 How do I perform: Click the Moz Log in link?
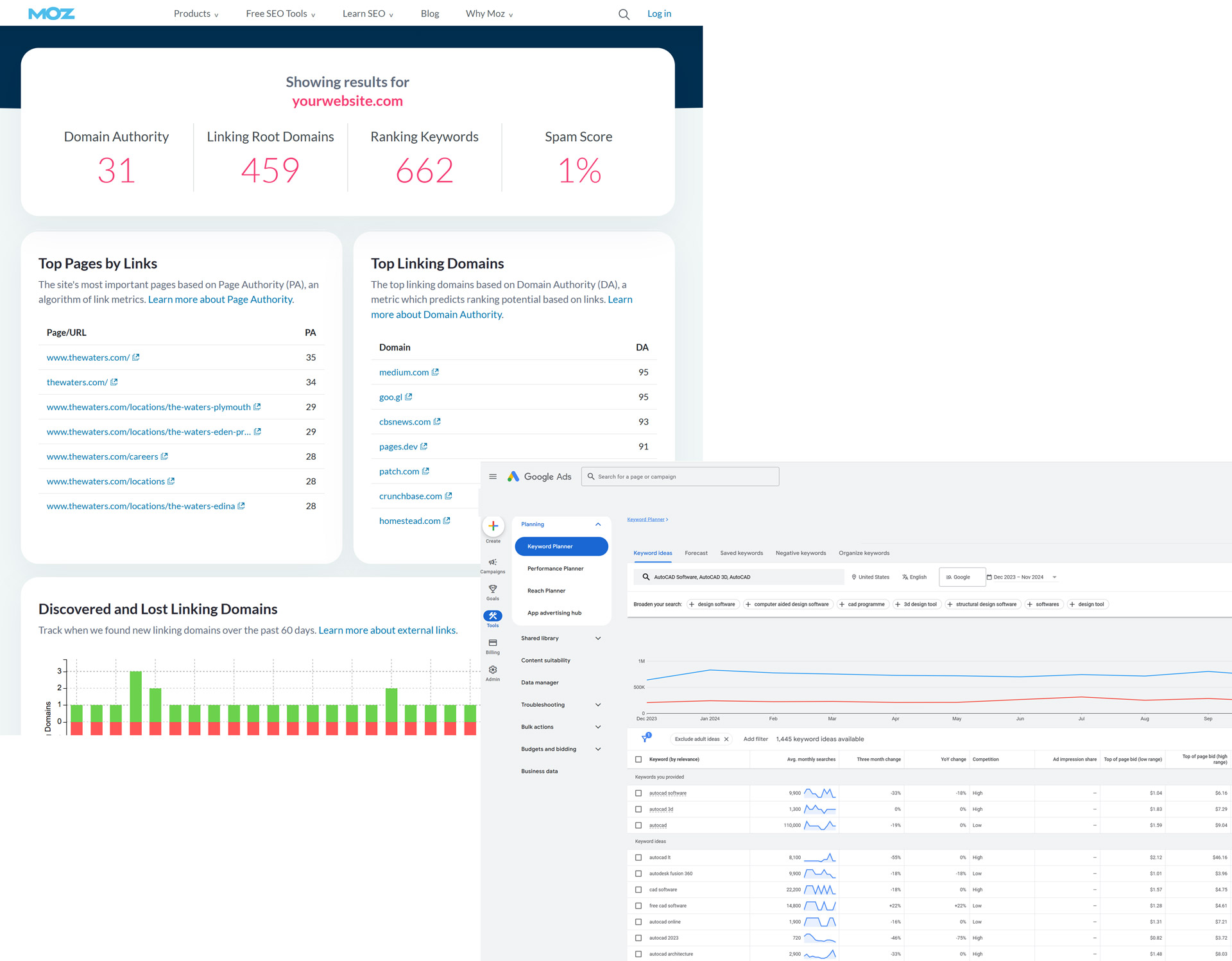[x=659, y=13]
